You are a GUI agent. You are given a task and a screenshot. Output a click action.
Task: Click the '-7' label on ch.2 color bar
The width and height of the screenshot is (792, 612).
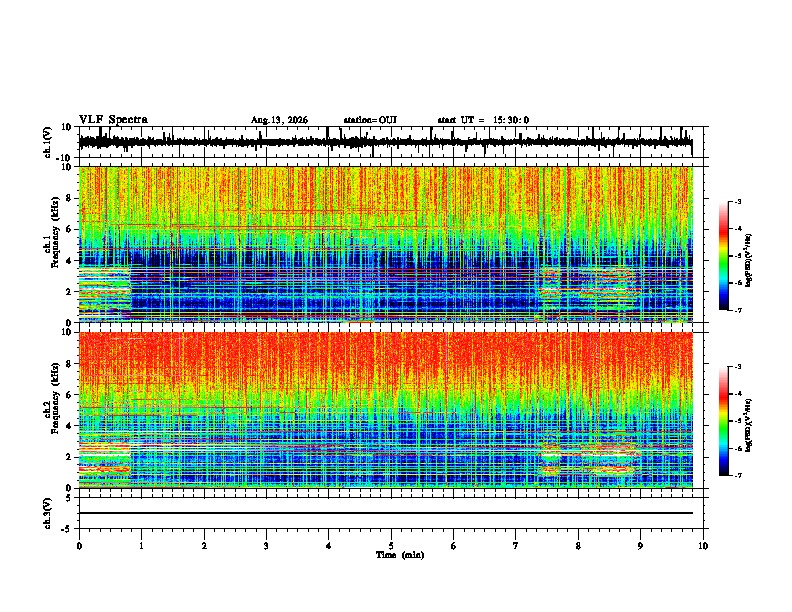[x=737, y=476]
